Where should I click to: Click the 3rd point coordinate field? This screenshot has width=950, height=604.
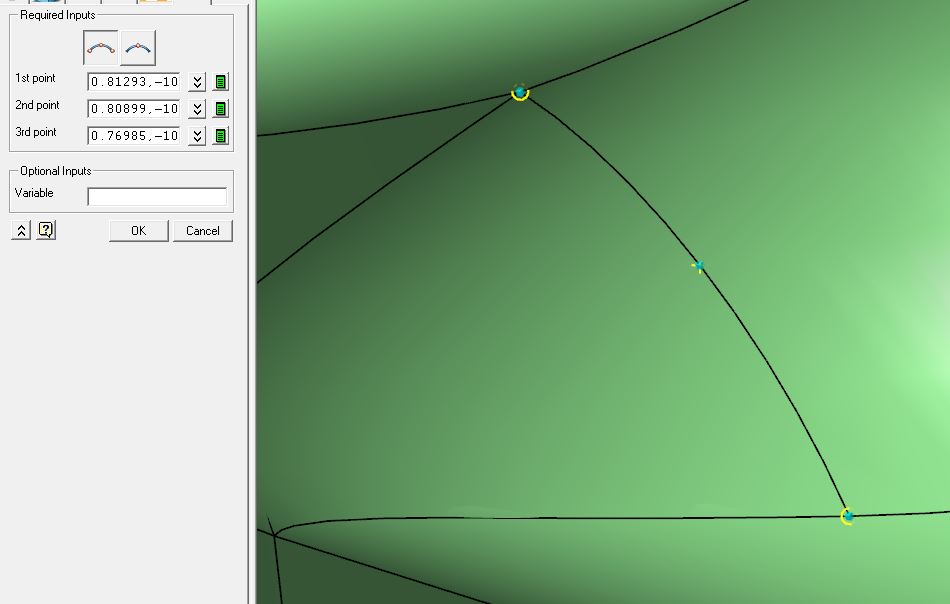pos(134,136)
